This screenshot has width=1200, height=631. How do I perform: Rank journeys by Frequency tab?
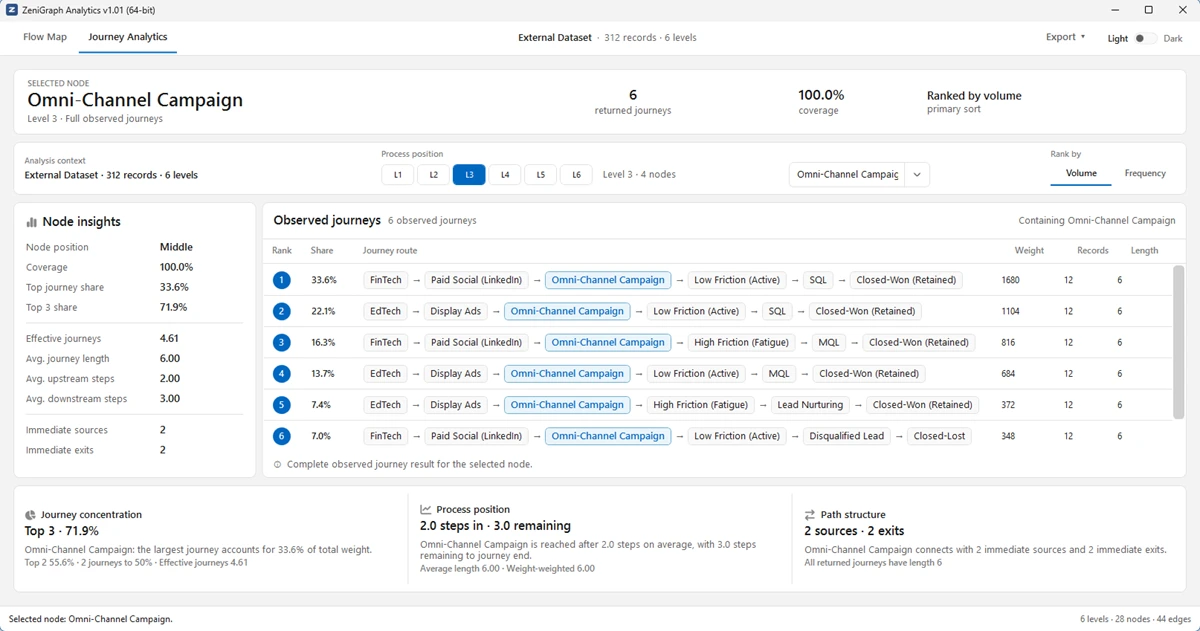[x=1145, y=173]
